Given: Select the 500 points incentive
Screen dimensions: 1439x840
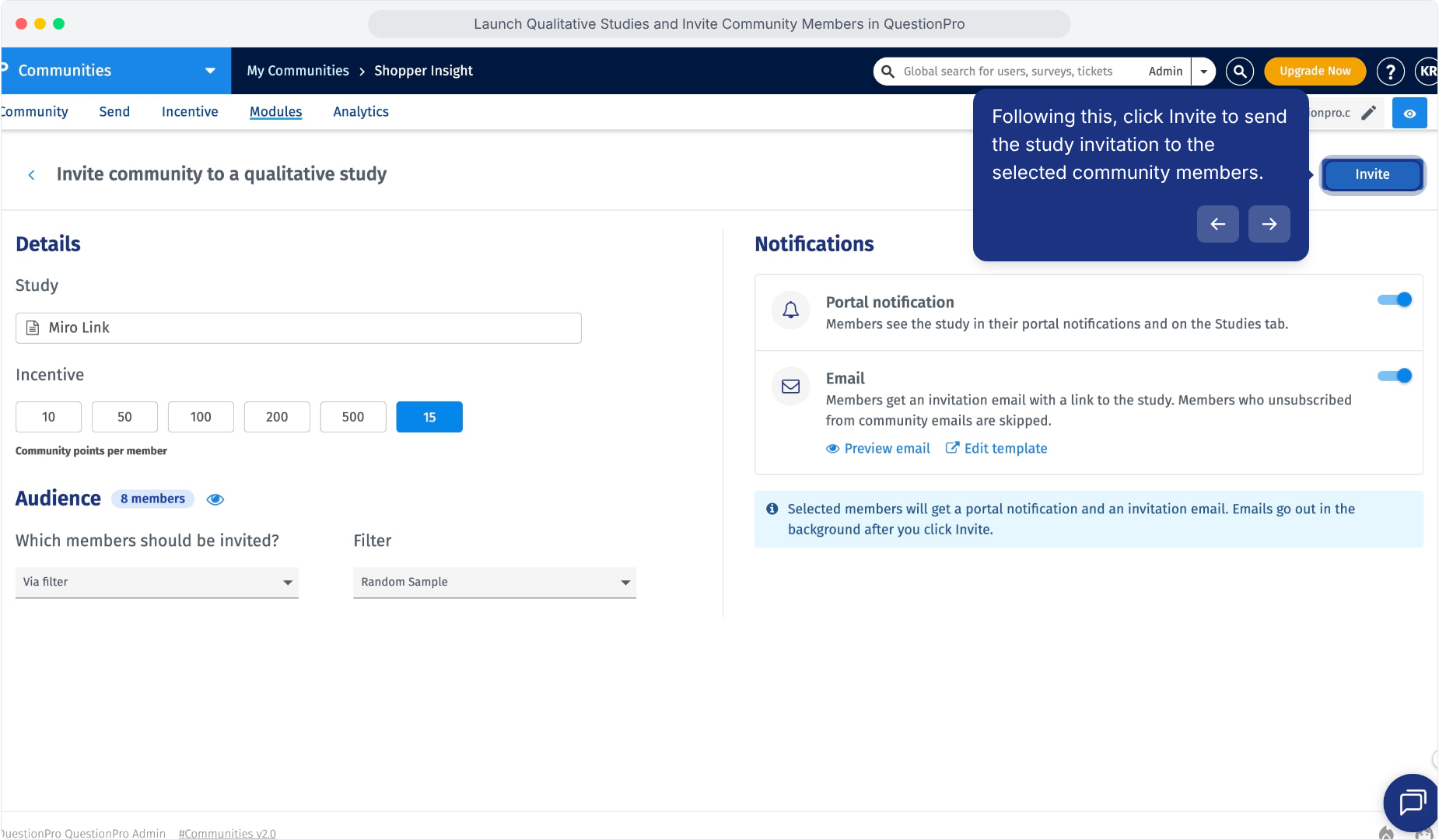Looking at the screenshot, I should (353, 418).
